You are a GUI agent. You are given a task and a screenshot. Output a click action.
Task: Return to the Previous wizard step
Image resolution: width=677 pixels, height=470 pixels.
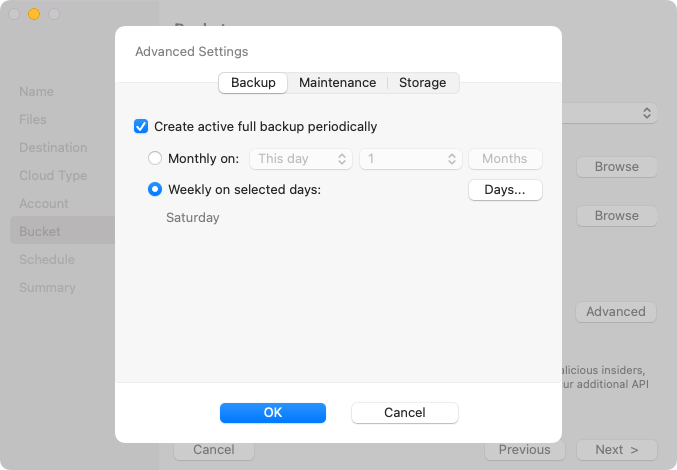[x=525, y=450]
